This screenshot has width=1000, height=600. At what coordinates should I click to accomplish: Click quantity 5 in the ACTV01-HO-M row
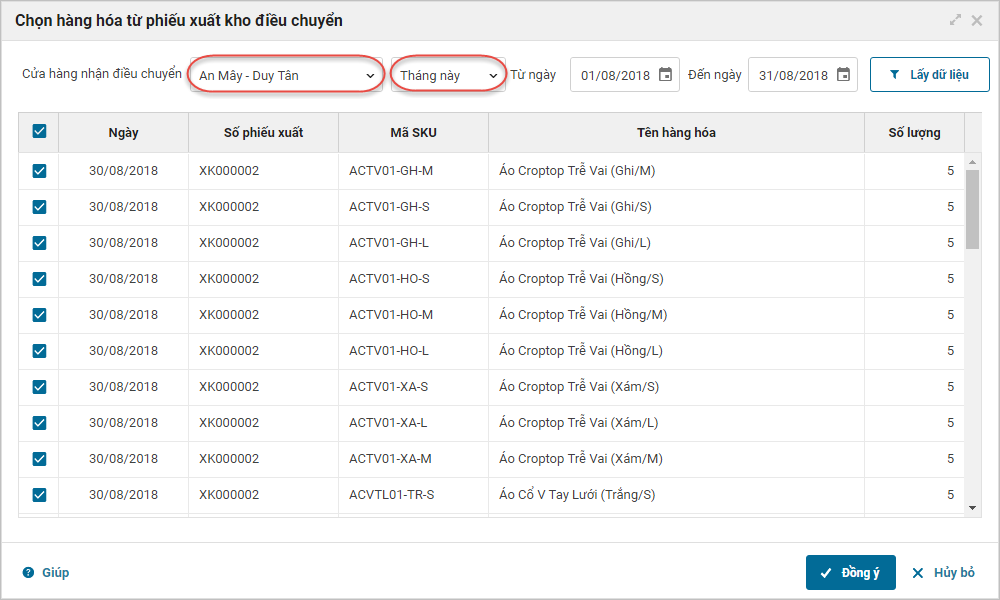950,315
